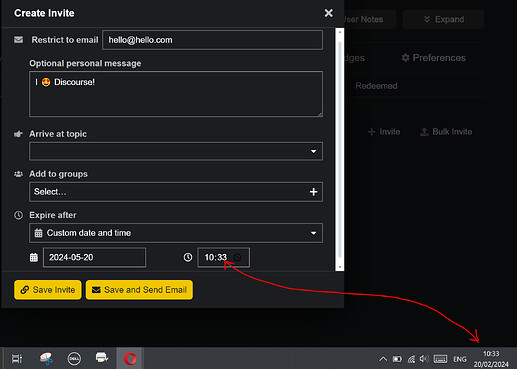Screen dimensions: 517x369
Task: Click the pointing hand icon by Arrive at topic
Action: 18,134
